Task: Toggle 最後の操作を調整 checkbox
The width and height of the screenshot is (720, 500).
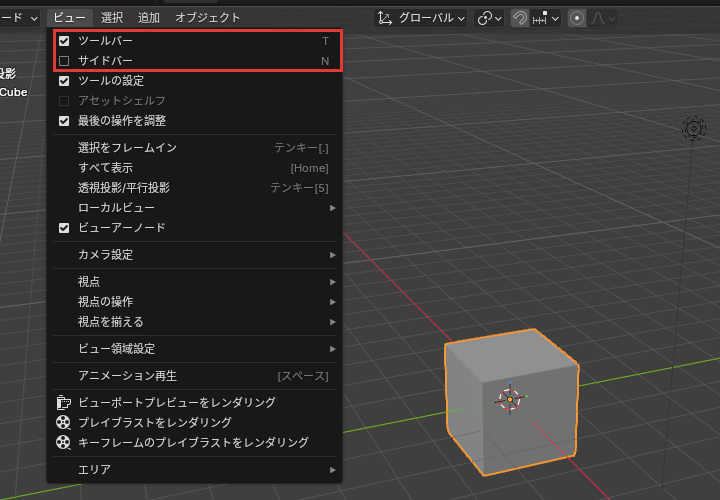Action: (x=64, y=121)
